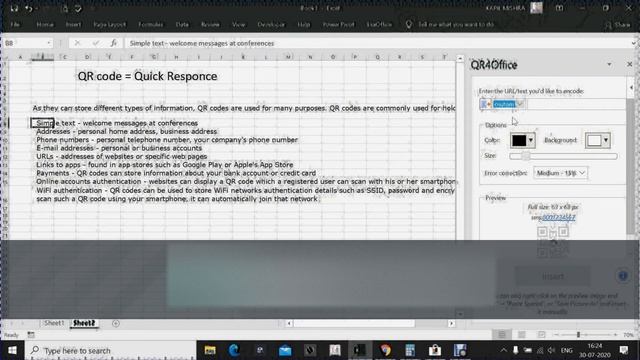
Task: Switch to Page Break Preview in status bar
Action: (x=541, y=335)
